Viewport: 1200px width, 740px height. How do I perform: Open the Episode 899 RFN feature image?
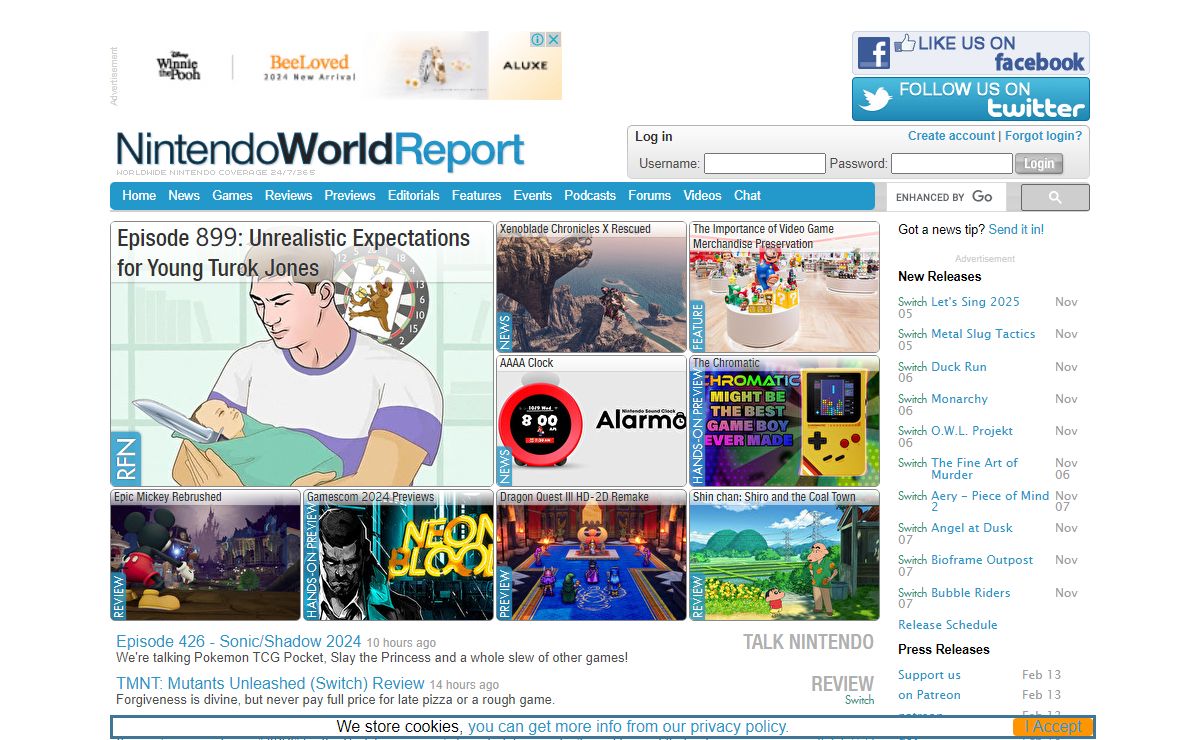302,354
